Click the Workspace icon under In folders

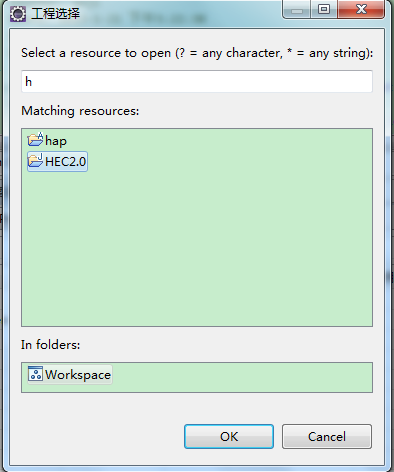tap(35, 374)
